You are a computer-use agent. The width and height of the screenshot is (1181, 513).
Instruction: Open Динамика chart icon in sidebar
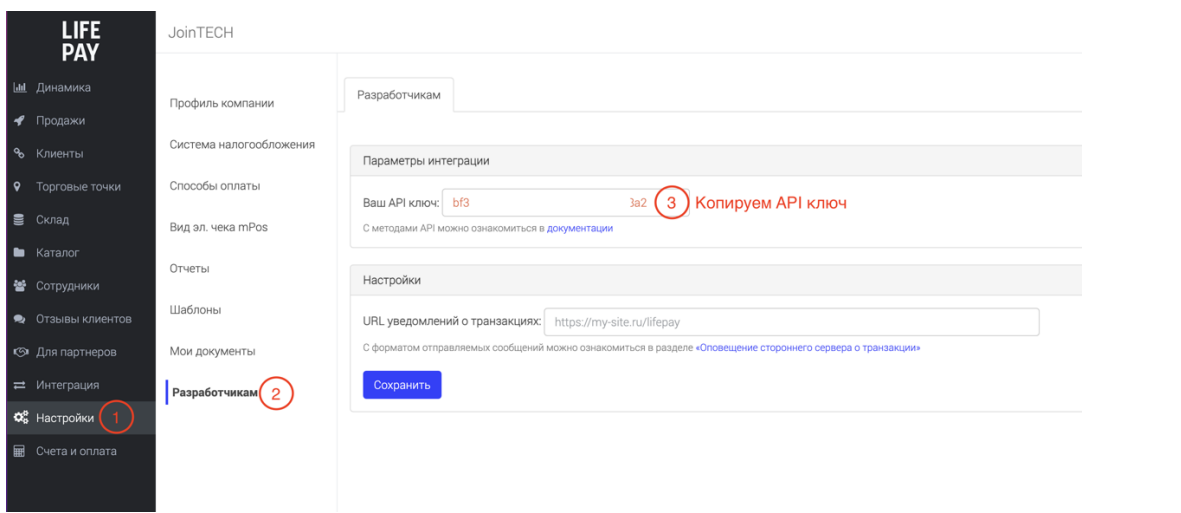click(x=20, y=87)
